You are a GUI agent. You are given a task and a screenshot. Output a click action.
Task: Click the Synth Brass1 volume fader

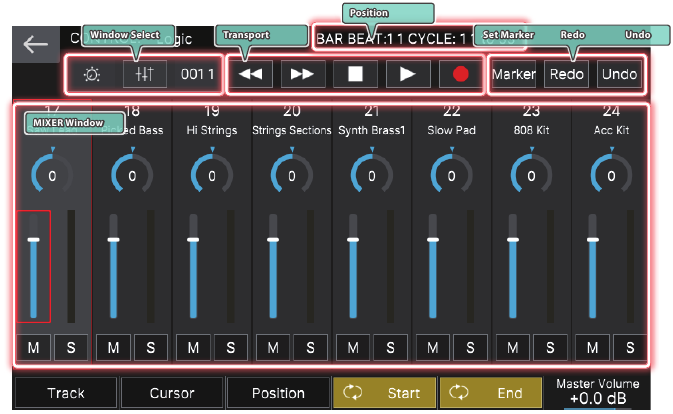coord(352,240)
